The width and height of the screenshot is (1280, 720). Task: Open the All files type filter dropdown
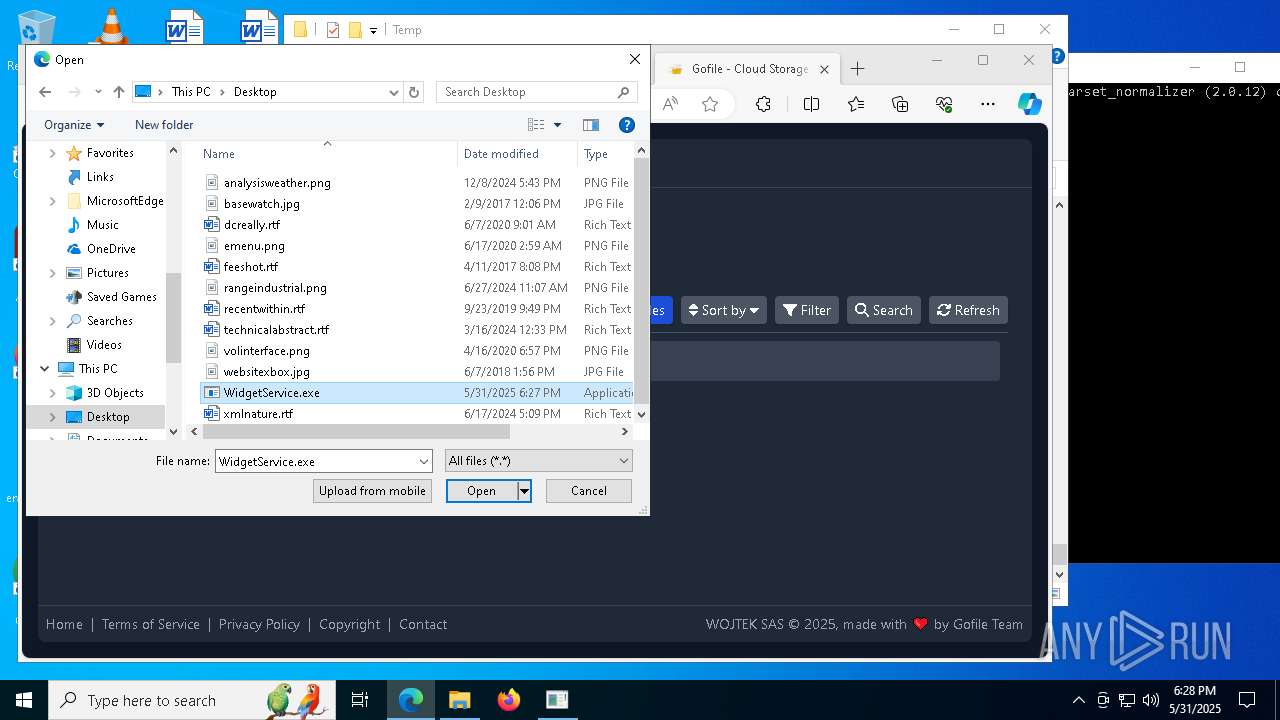coord(623,461)
